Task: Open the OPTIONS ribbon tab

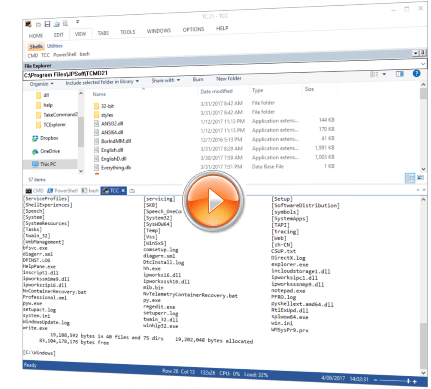Action: [193, 29]
